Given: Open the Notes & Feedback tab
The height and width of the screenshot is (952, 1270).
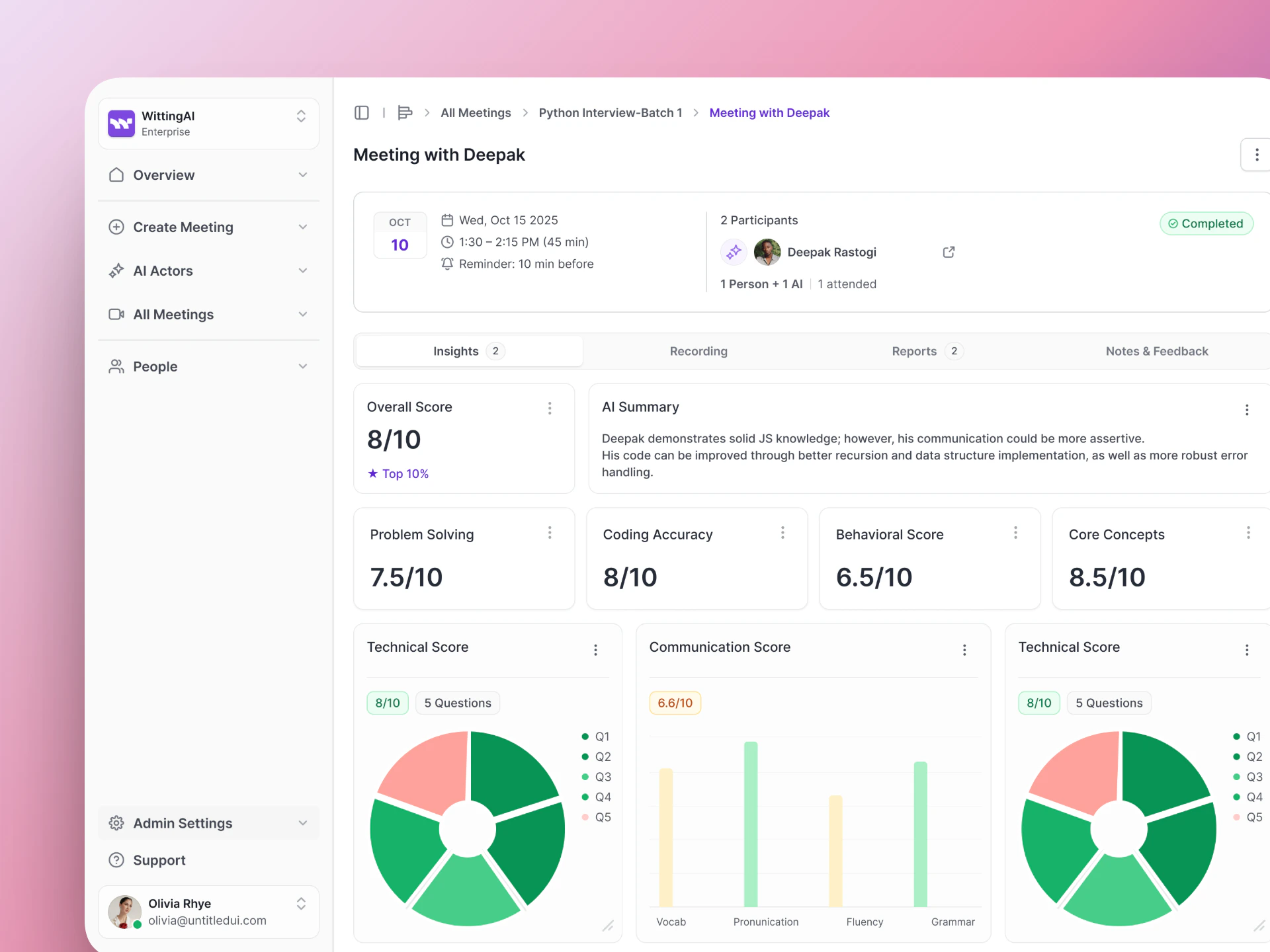Looking at the screenshot, I should (1156, 351).
